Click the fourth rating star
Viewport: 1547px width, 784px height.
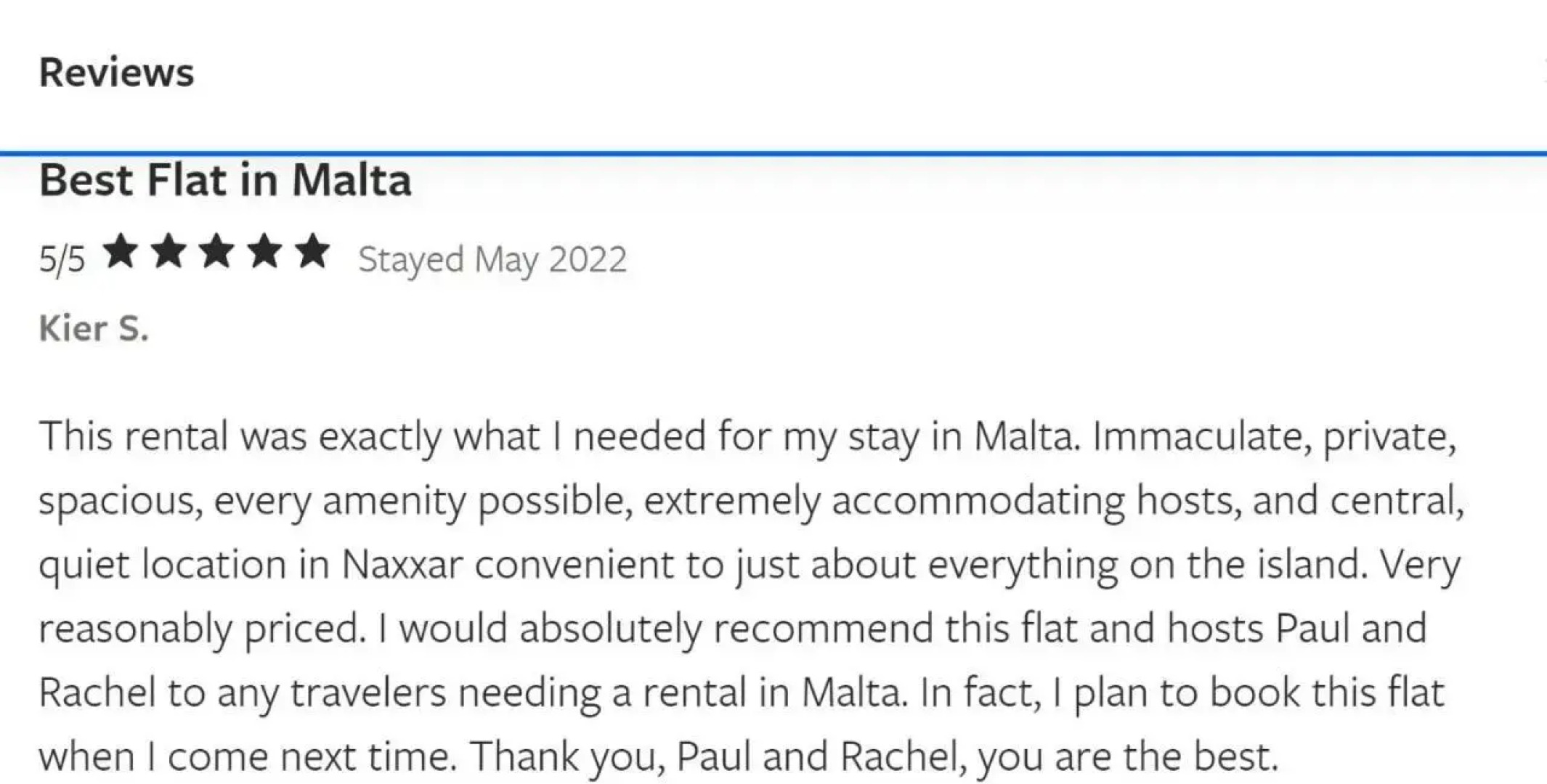[x=264, y=252]
